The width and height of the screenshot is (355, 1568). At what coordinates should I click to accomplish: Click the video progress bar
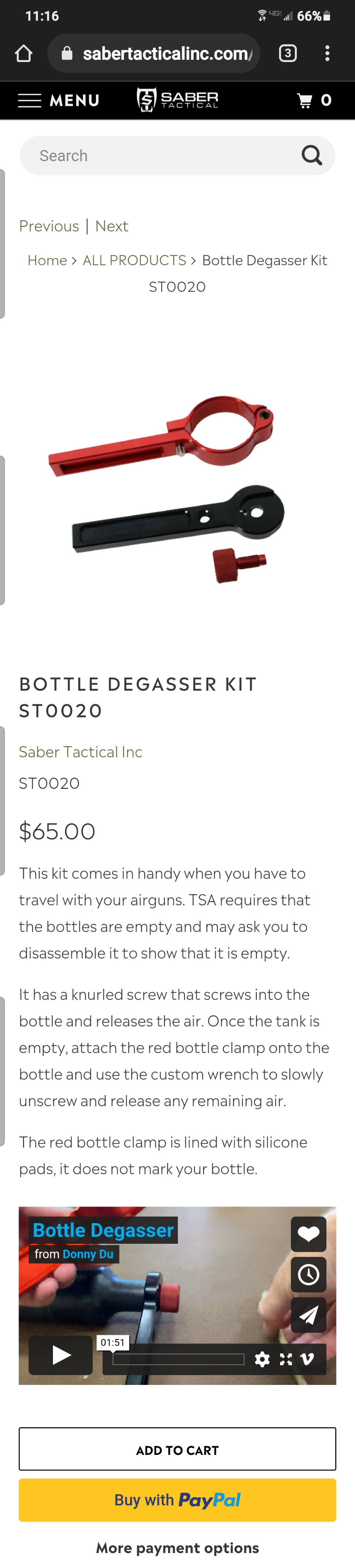pyautogui.click(x=178, y=1359)
